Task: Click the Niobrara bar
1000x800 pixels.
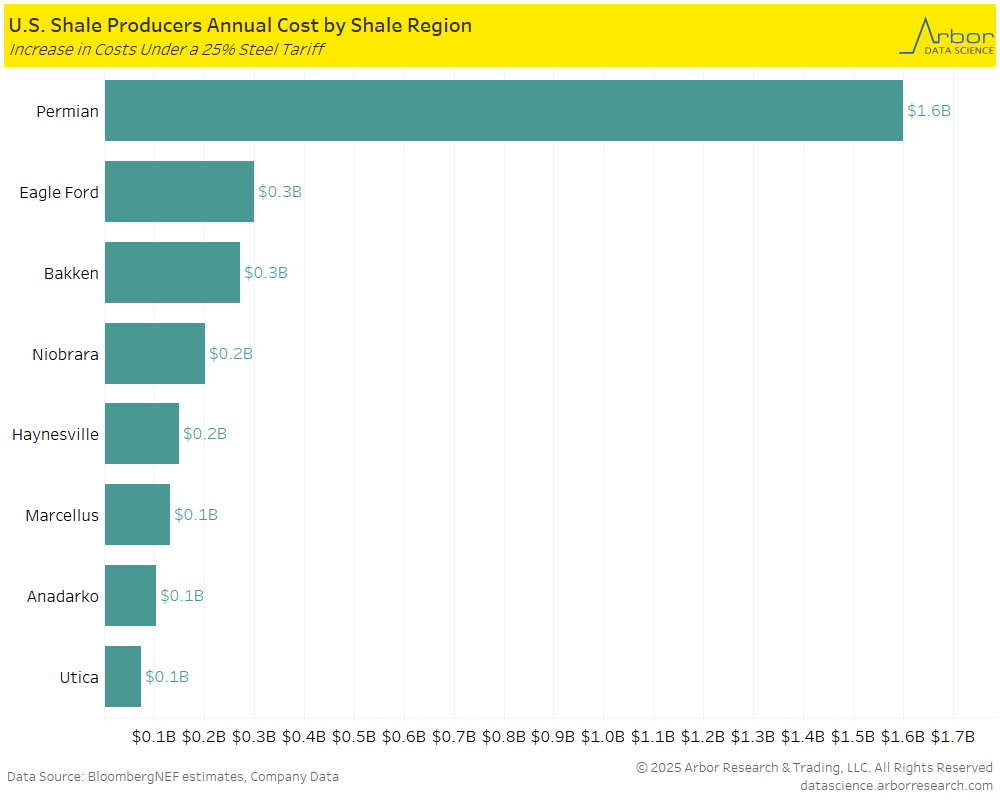Action: point(154,353)
